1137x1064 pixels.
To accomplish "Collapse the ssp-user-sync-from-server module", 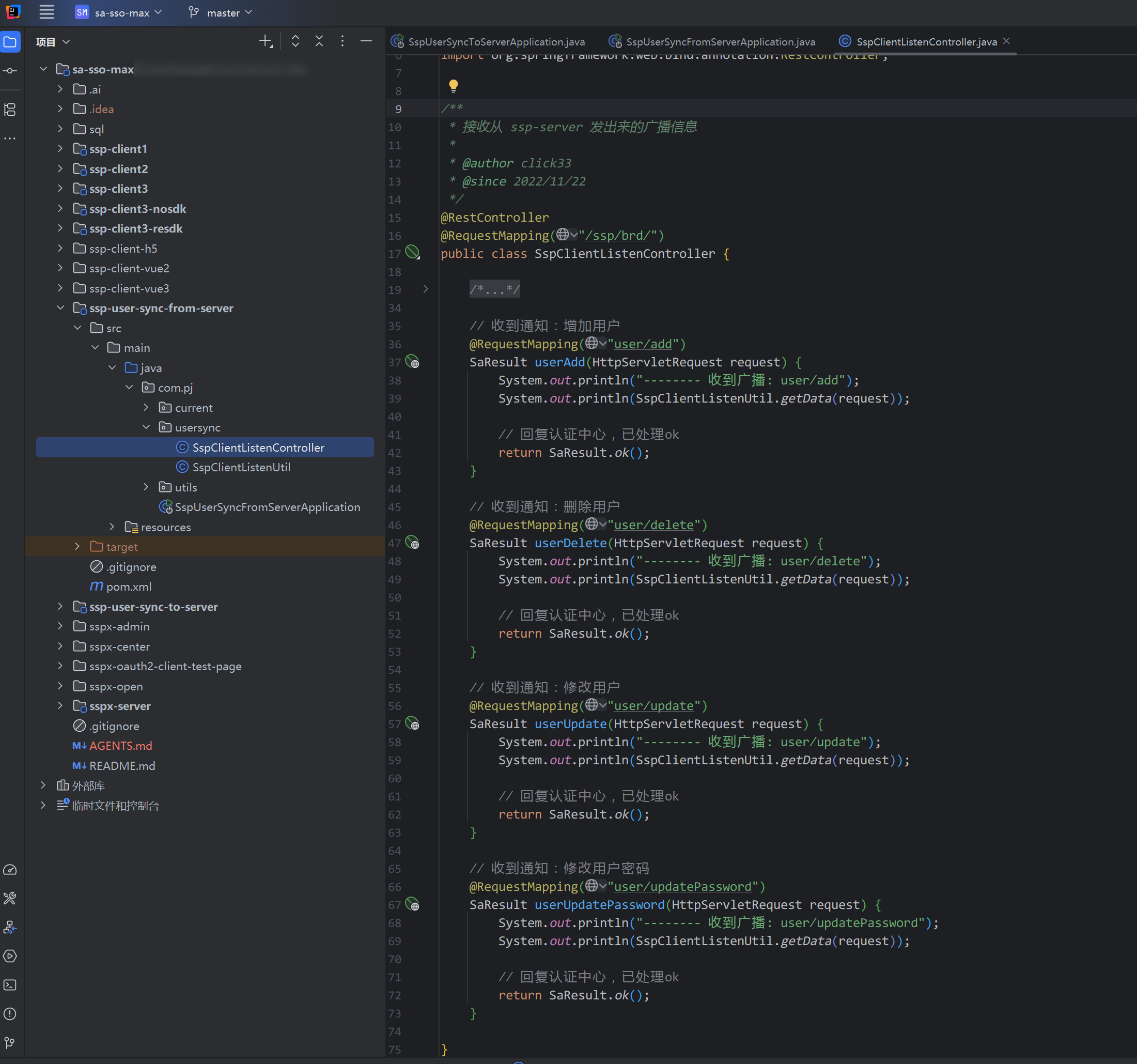I will 60,308.
